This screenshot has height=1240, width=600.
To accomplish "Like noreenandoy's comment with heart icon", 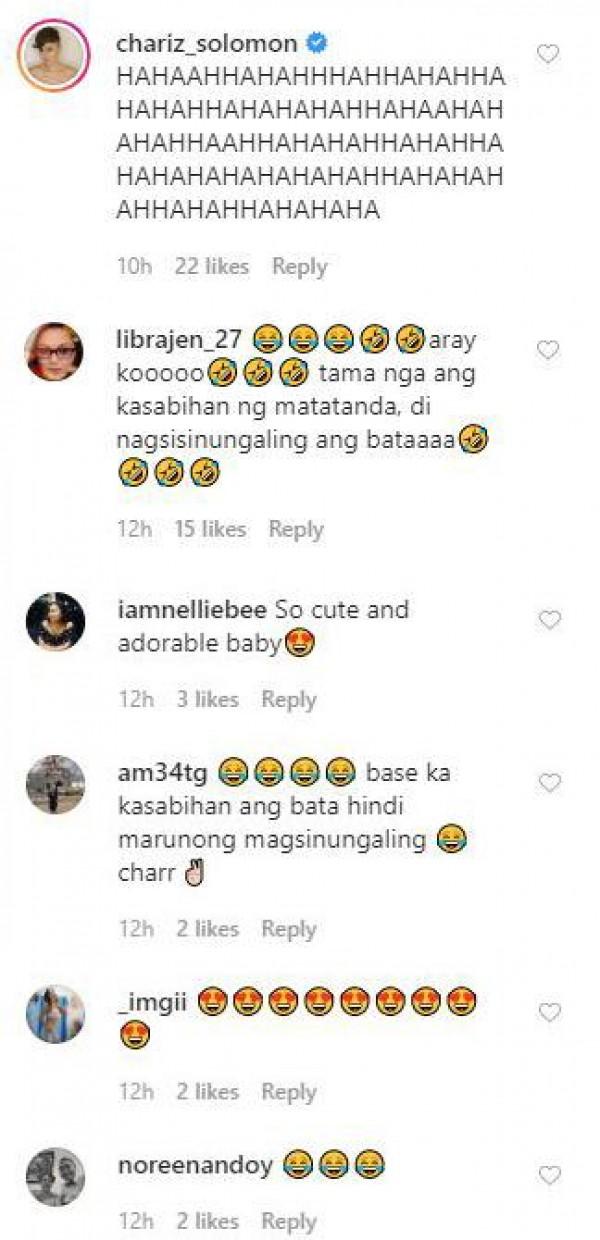I will (x=549, y=1175).
